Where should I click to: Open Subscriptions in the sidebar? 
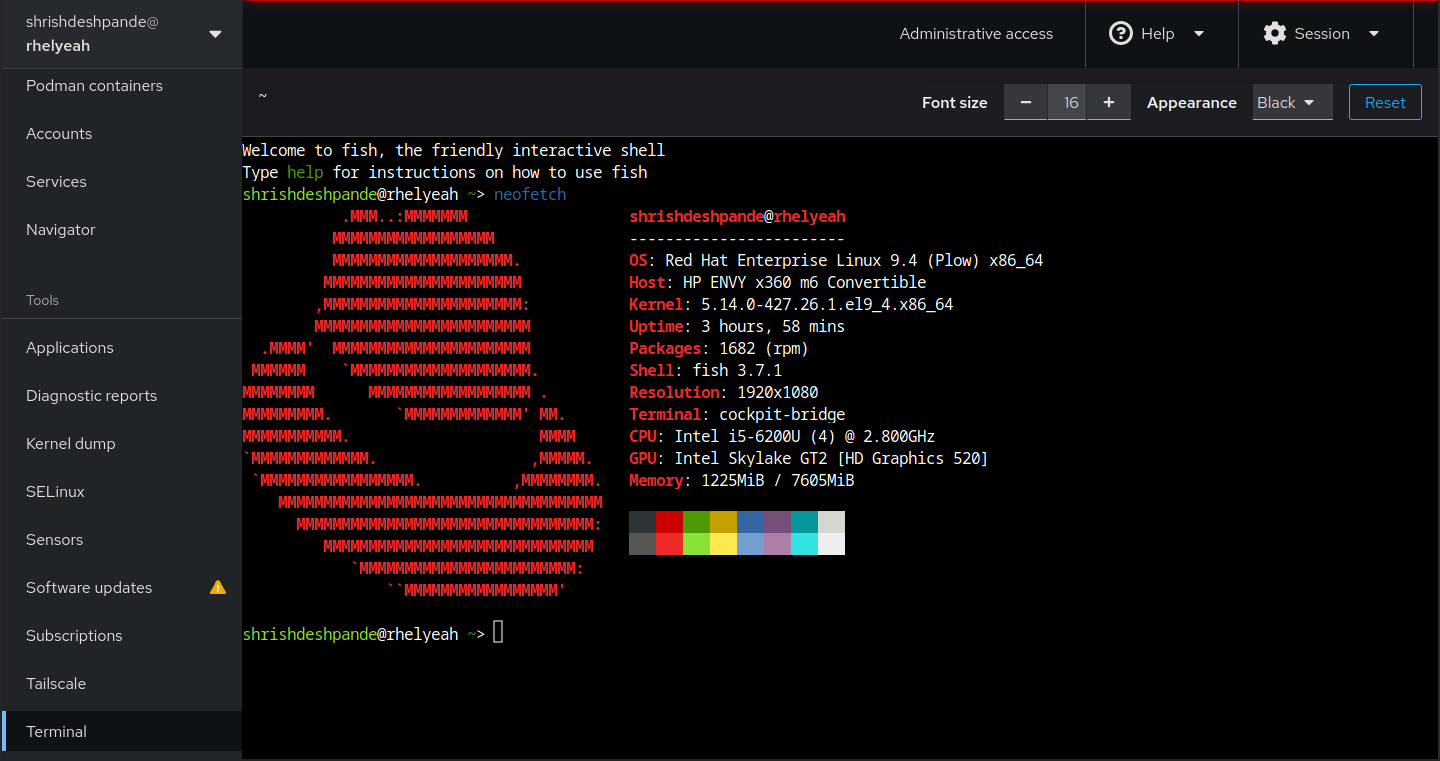tap(121, 636)
